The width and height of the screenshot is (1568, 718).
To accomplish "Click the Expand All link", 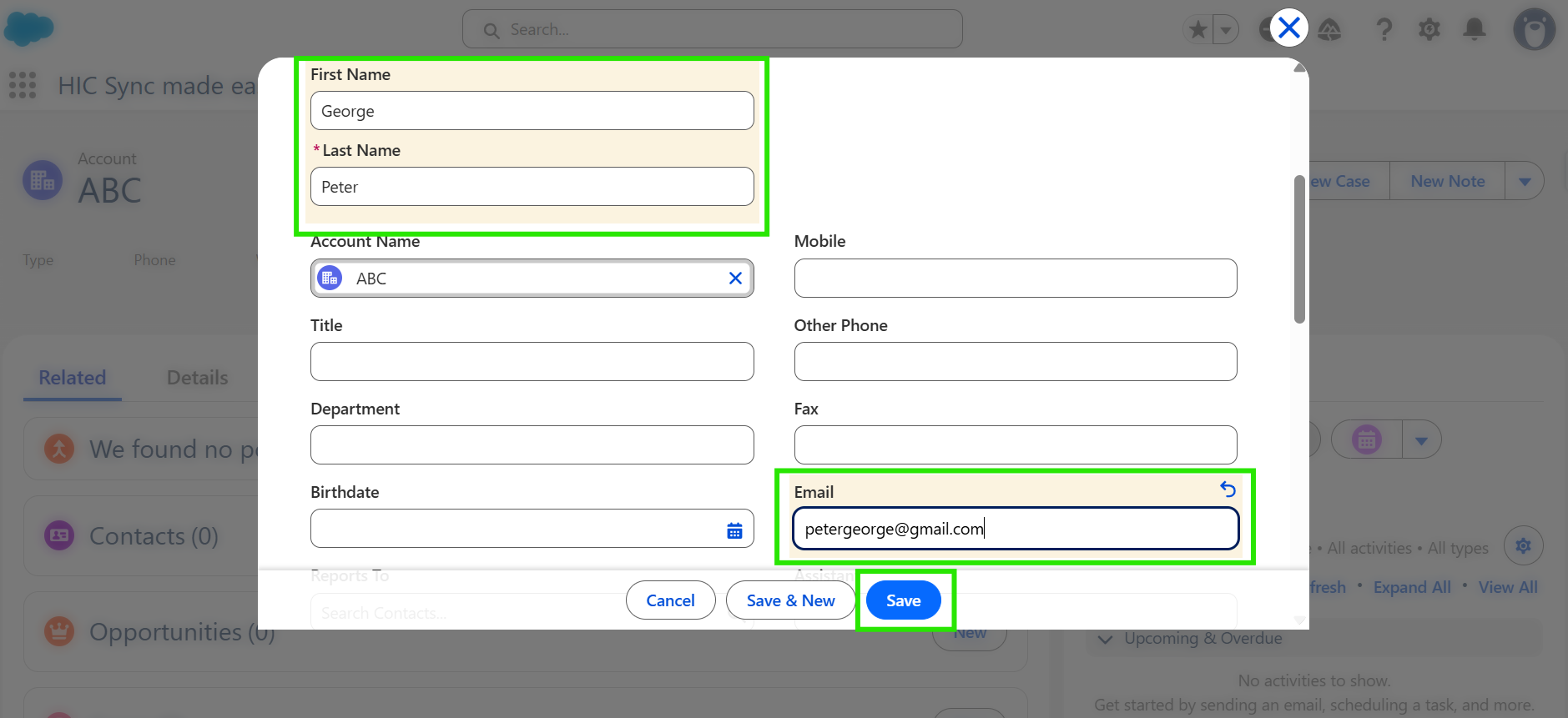I will [1412, 587].
